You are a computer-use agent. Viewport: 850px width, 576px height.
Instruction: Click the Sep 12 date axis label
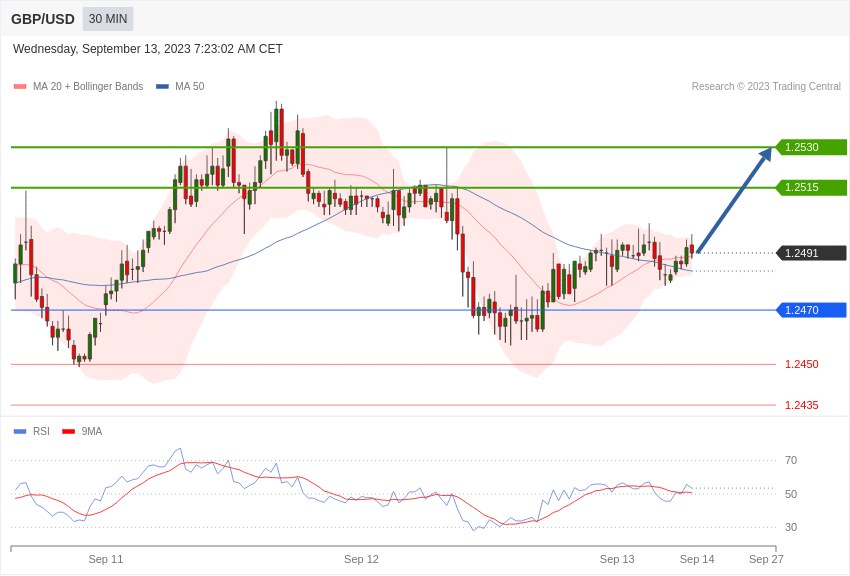tap(362, 559)
